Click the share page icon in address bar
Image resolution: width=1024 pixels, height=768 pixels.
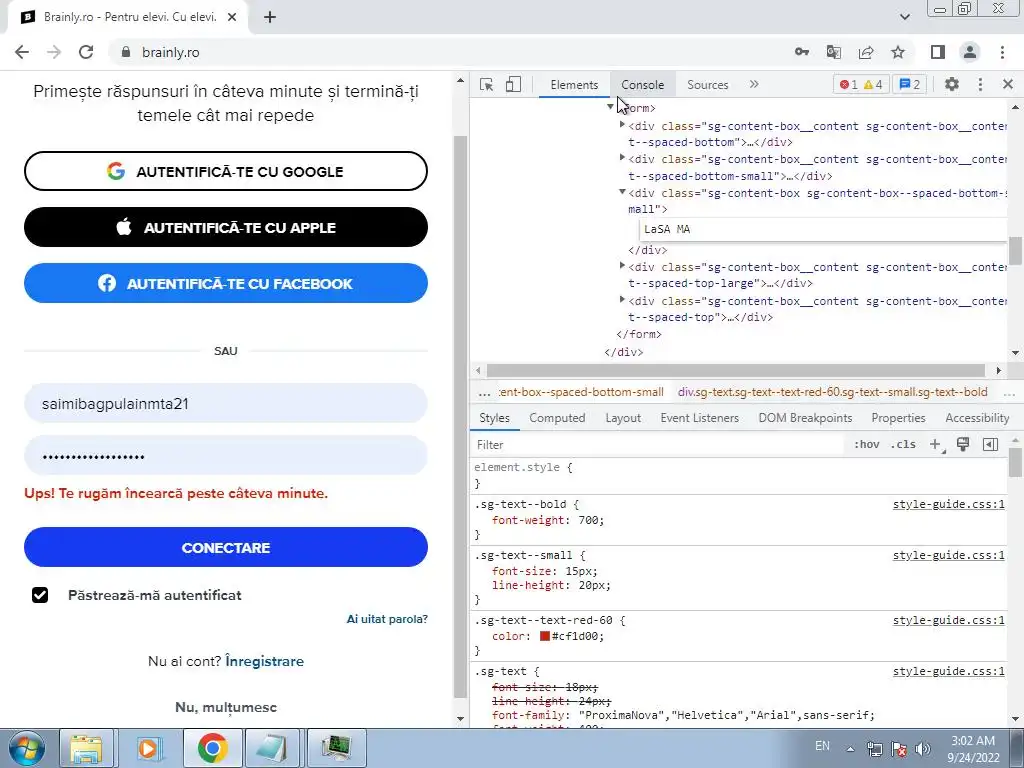click(x=866, y=52)
